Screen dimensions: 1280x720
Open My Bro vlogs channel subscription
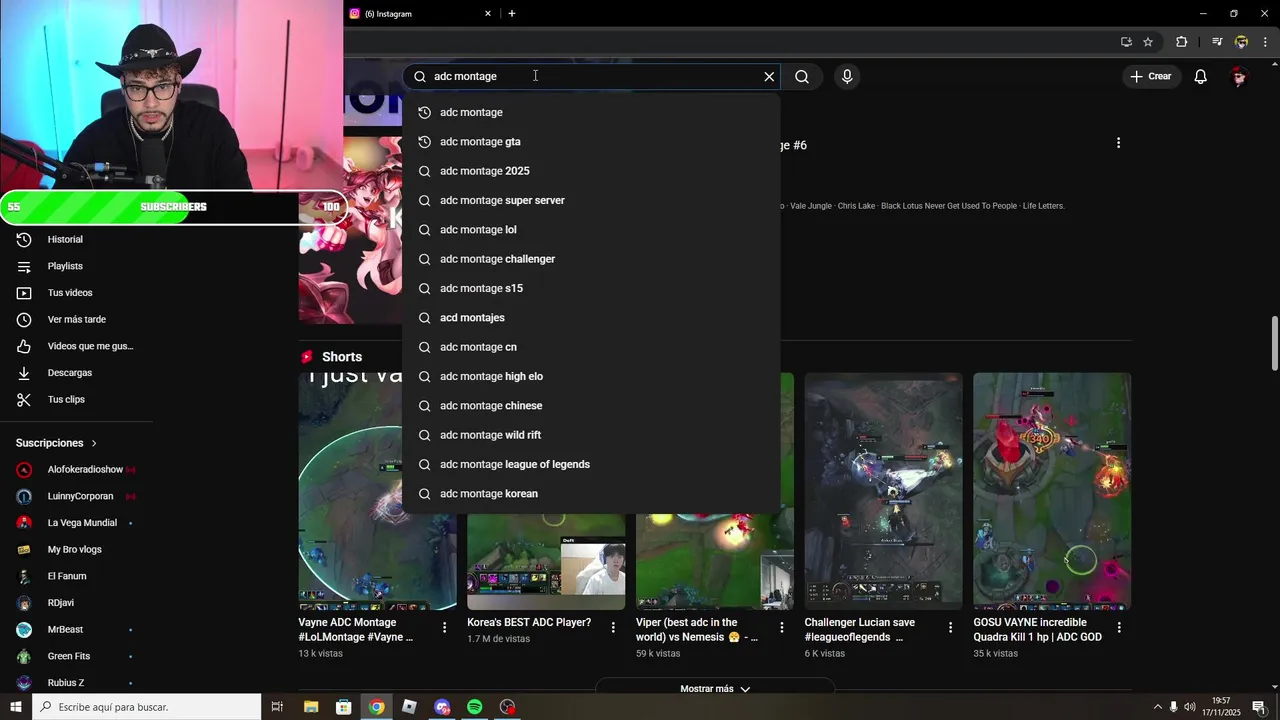(76, 549)
